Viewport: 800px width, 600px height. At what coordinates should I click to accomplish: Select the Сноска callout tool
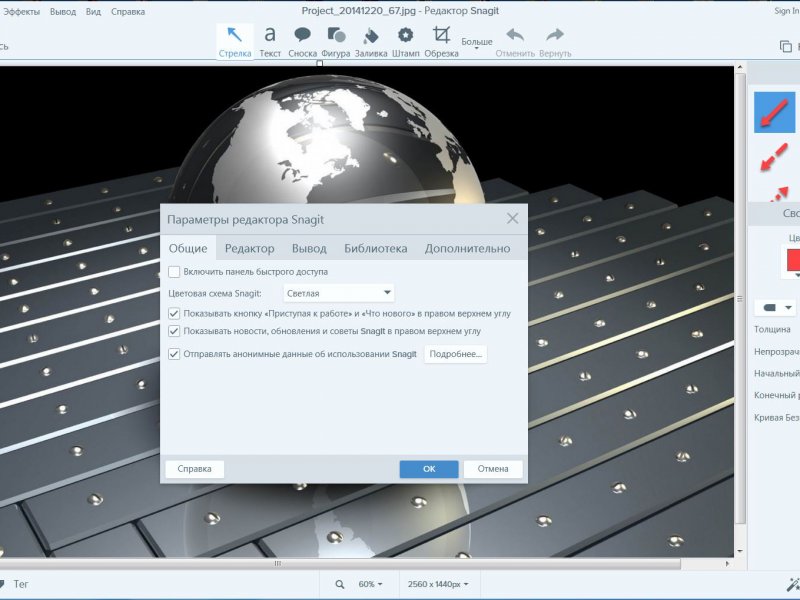(x=303, y=42)
